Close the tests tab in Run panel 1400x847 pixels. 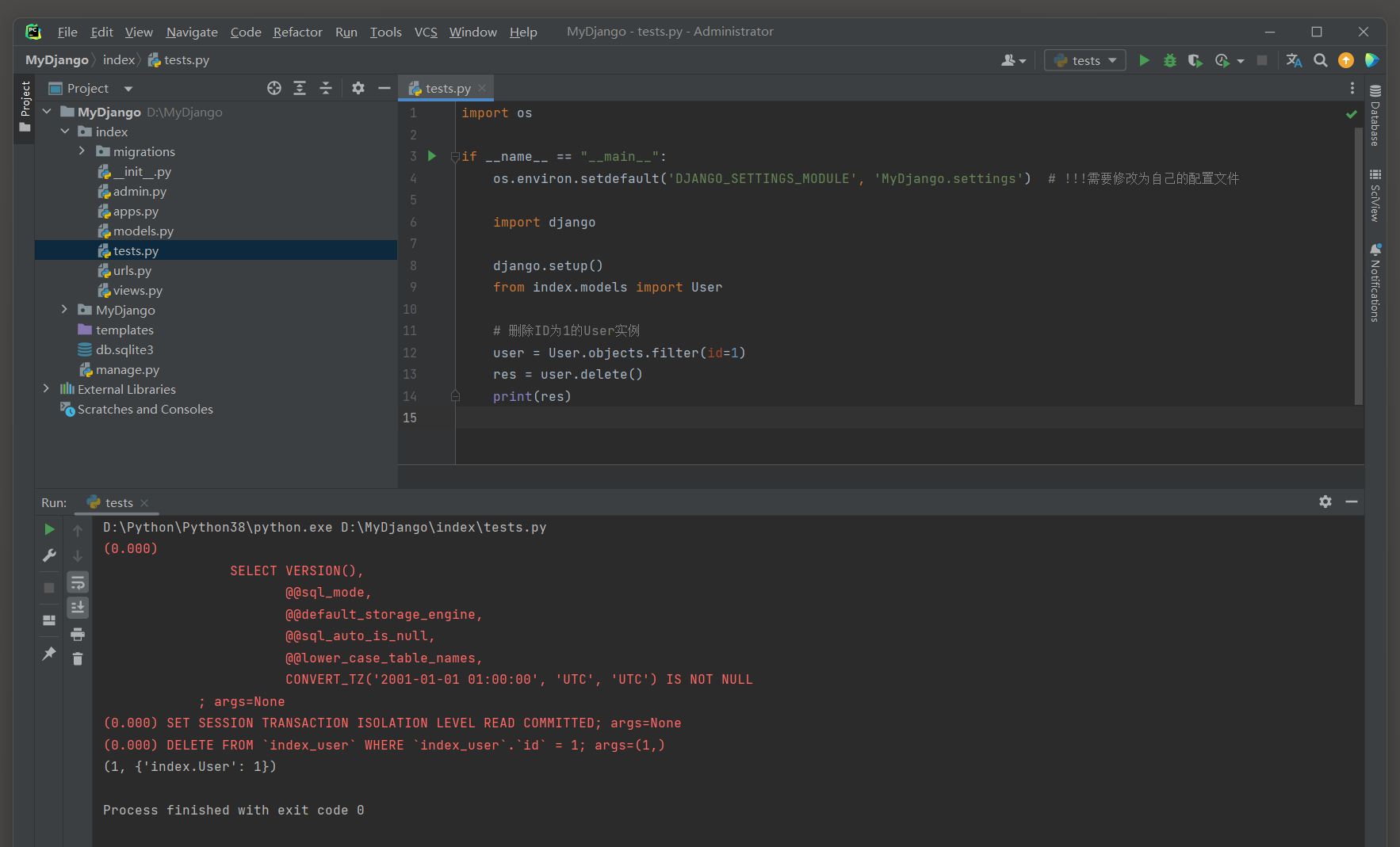pos(144,502)
